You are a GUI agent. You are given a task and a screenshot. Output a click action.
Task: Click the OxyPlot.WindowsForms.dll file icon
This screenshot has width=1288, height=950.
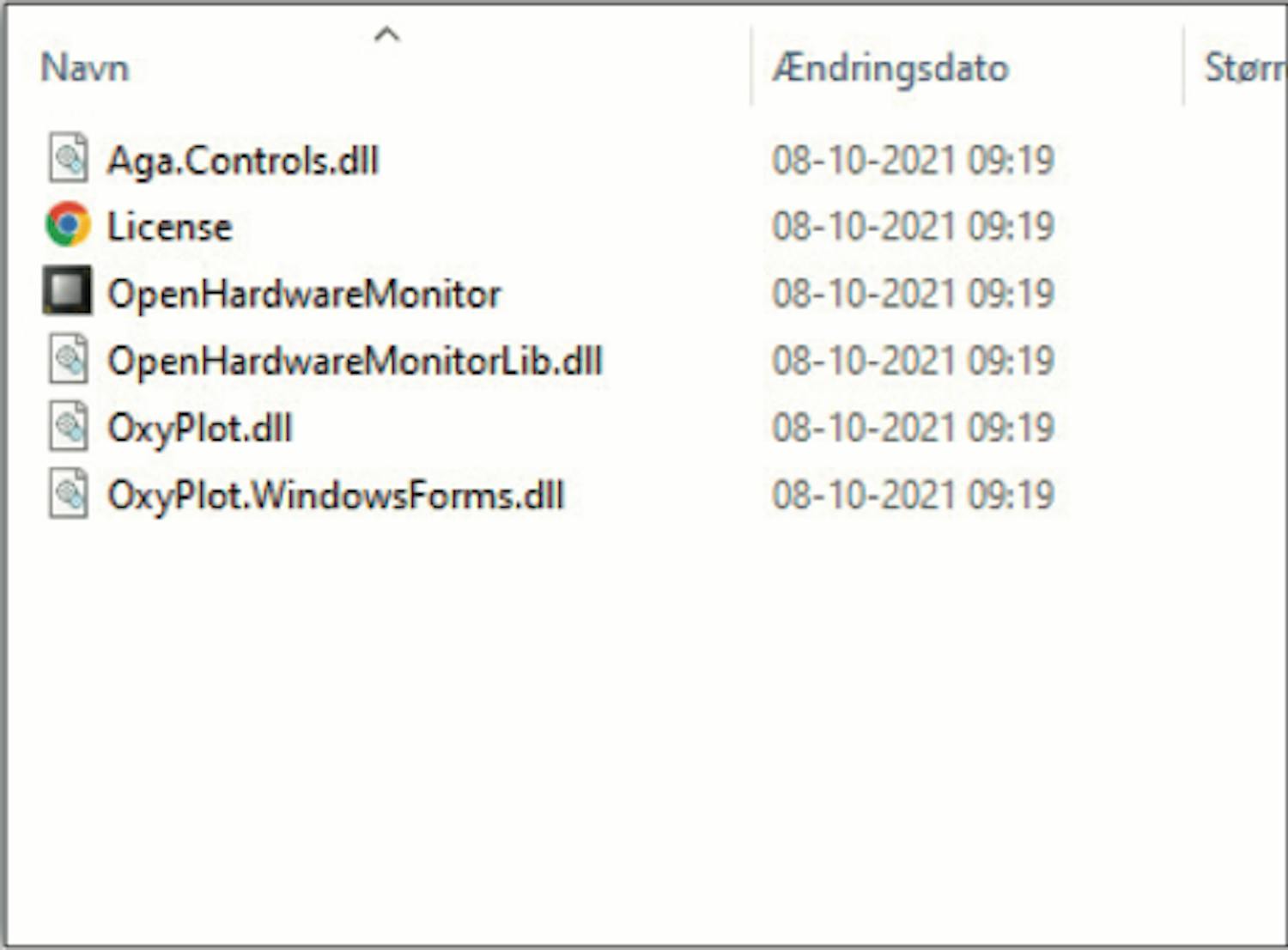coord(68,494)
